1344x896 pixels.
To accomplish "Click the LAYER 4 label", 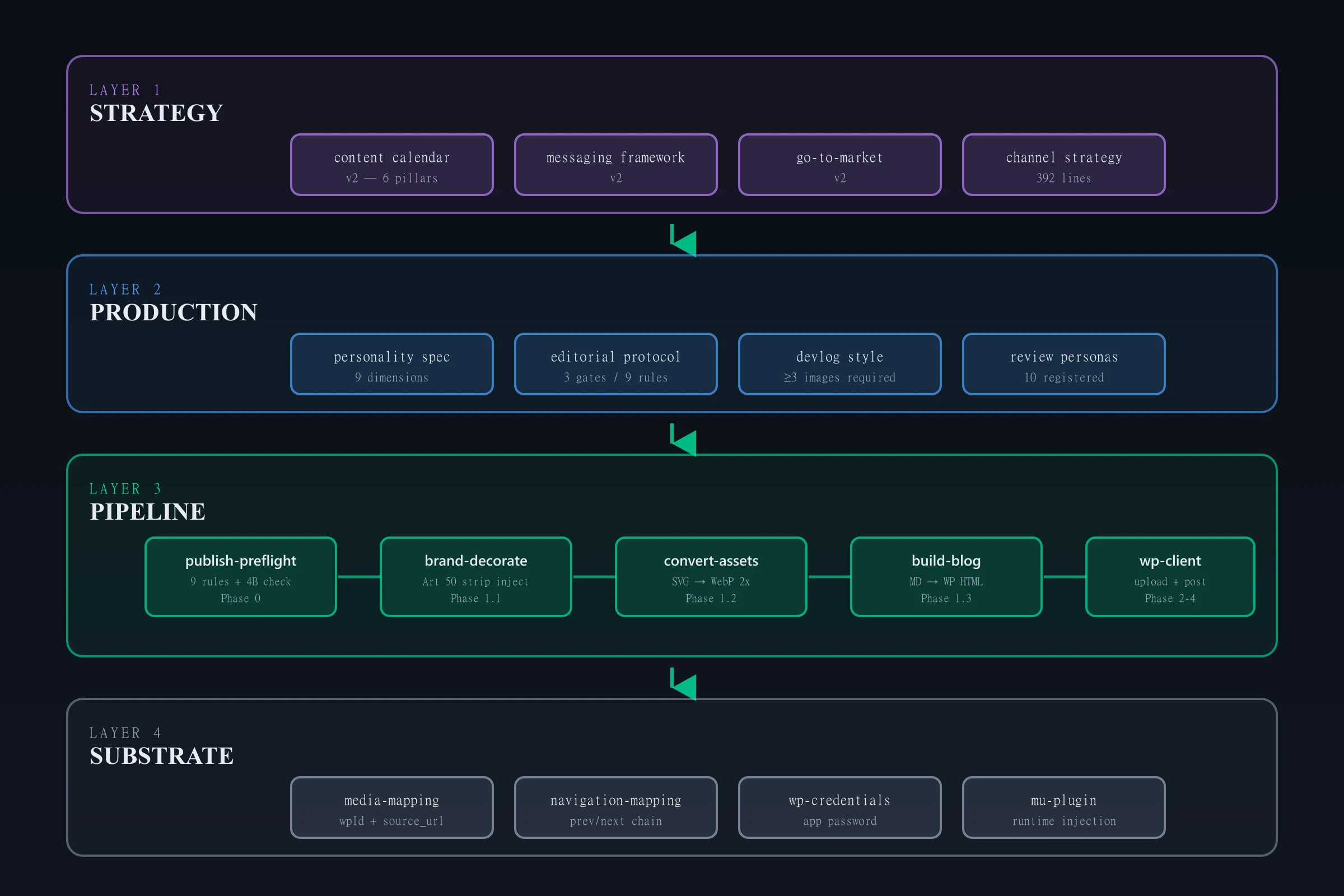I will pos(125,733).
